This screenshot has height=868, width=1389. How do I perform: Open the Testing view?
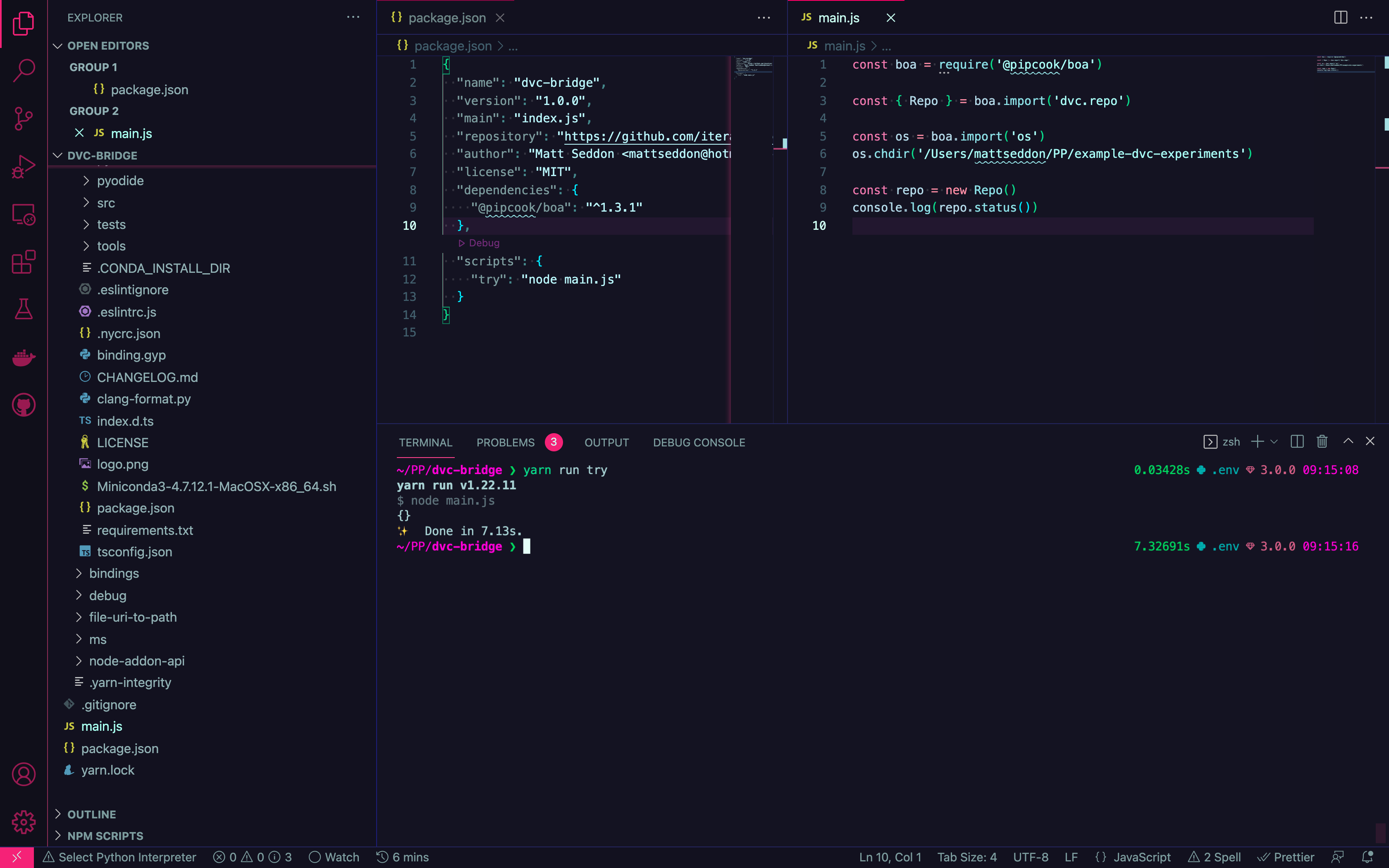click(24, 310)
